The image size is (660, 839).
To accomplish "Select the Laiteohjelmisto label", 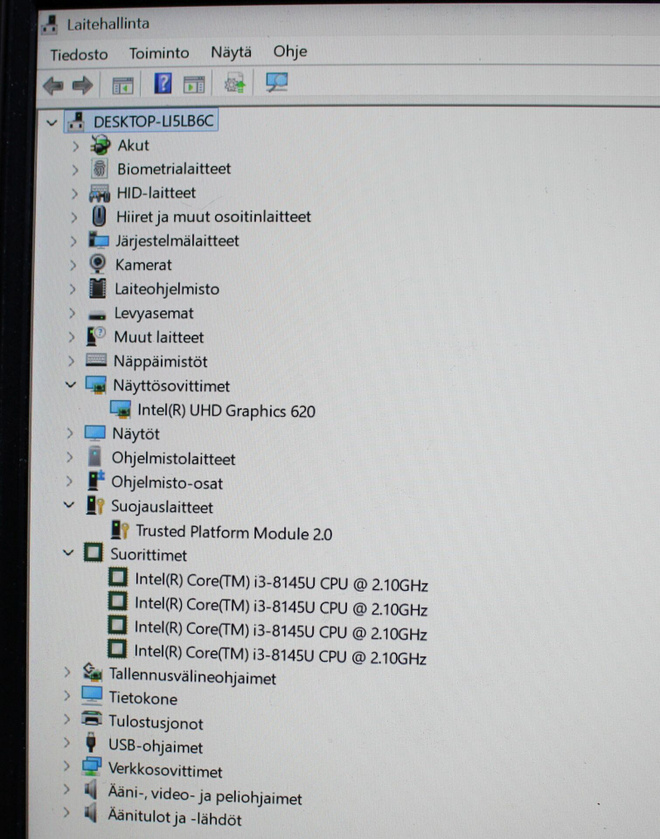I will point(167,289).
